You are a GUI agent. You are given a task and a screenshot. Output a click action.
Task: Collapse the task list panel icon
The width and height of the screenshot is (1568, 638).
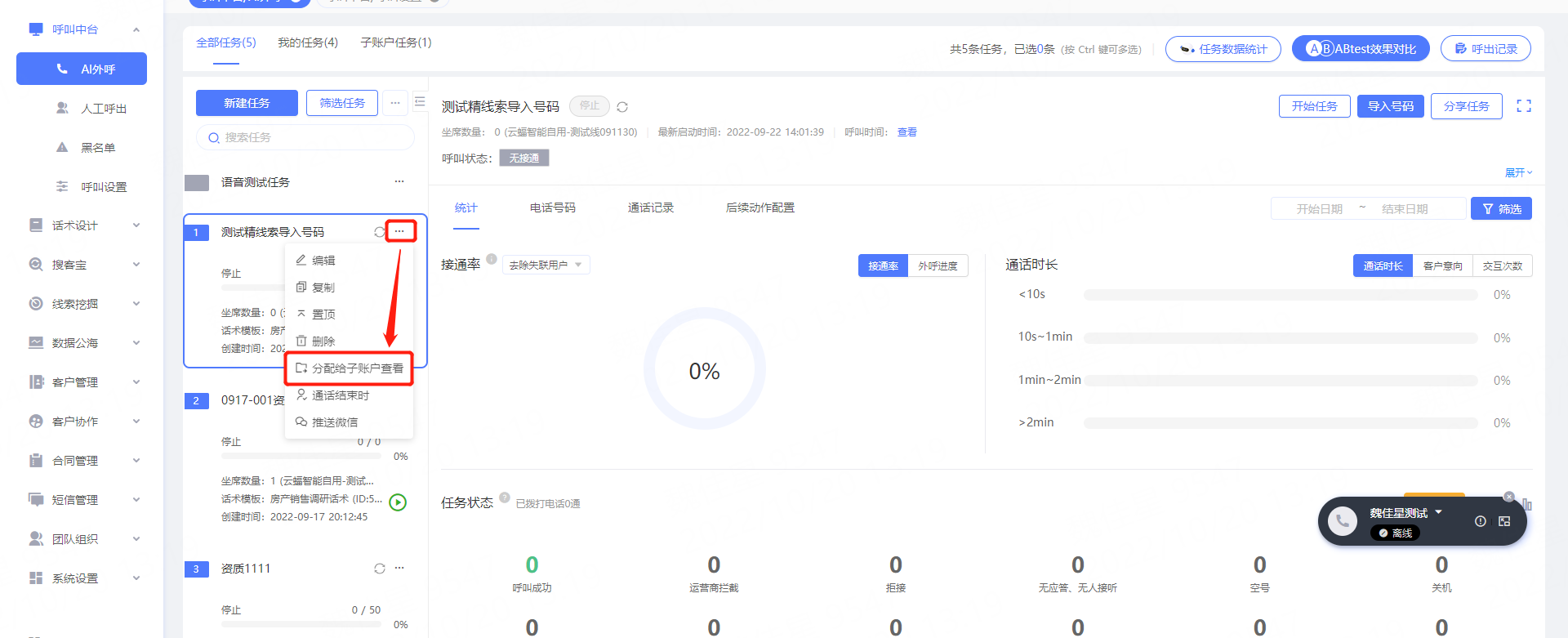pos(420,102)
